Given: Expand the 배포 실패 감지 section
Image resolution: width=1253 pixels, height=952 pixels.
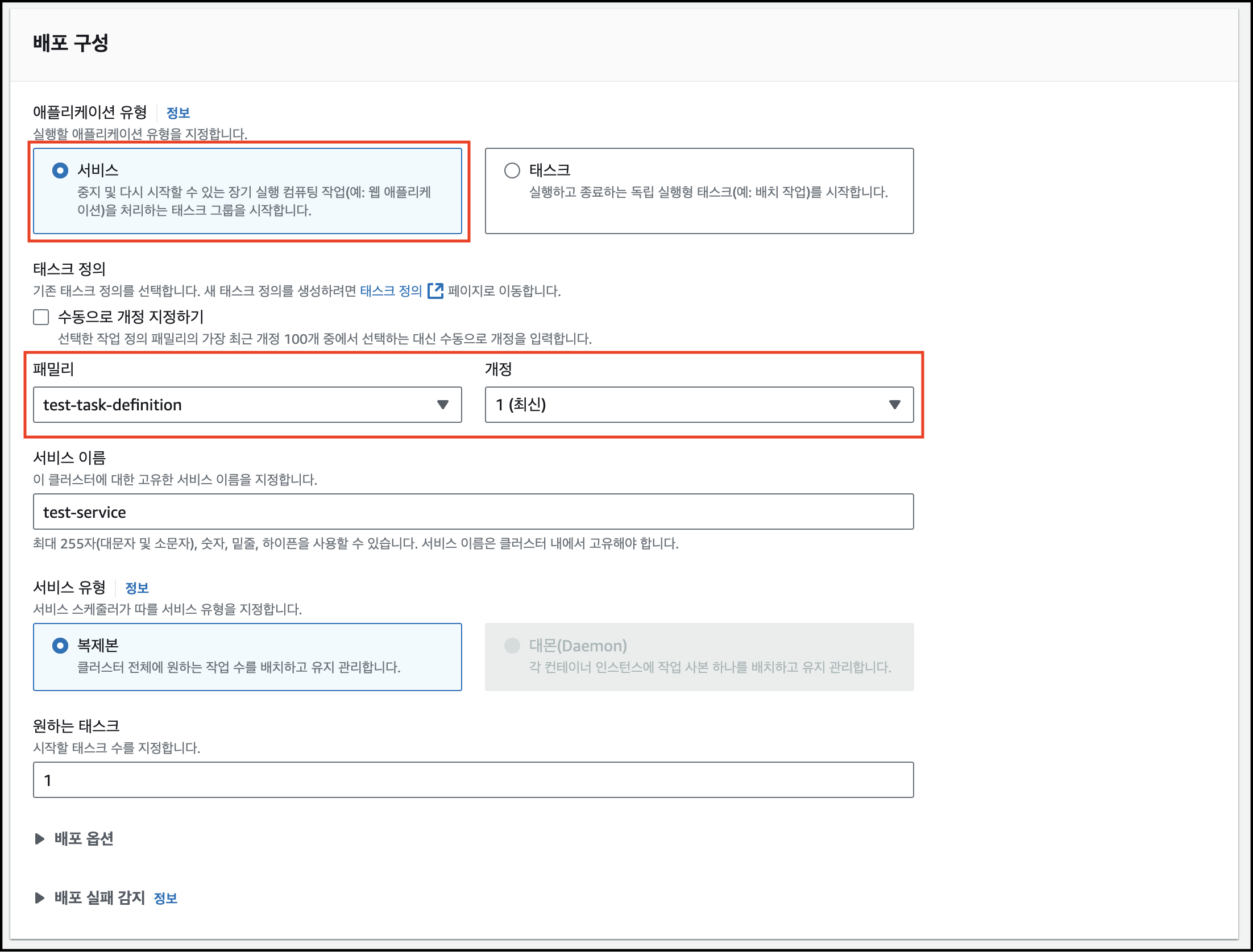Looking at the screenshot, I should (x=90, y=898).
